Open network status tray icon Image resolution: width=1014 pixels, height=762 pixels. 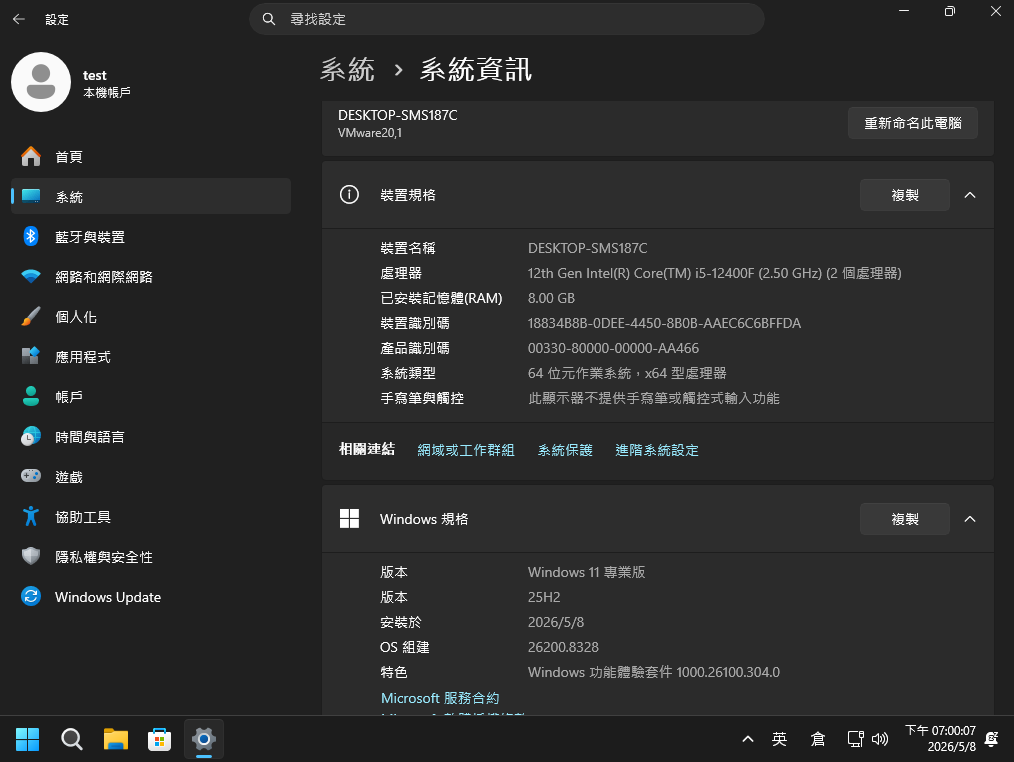[856, 739]
